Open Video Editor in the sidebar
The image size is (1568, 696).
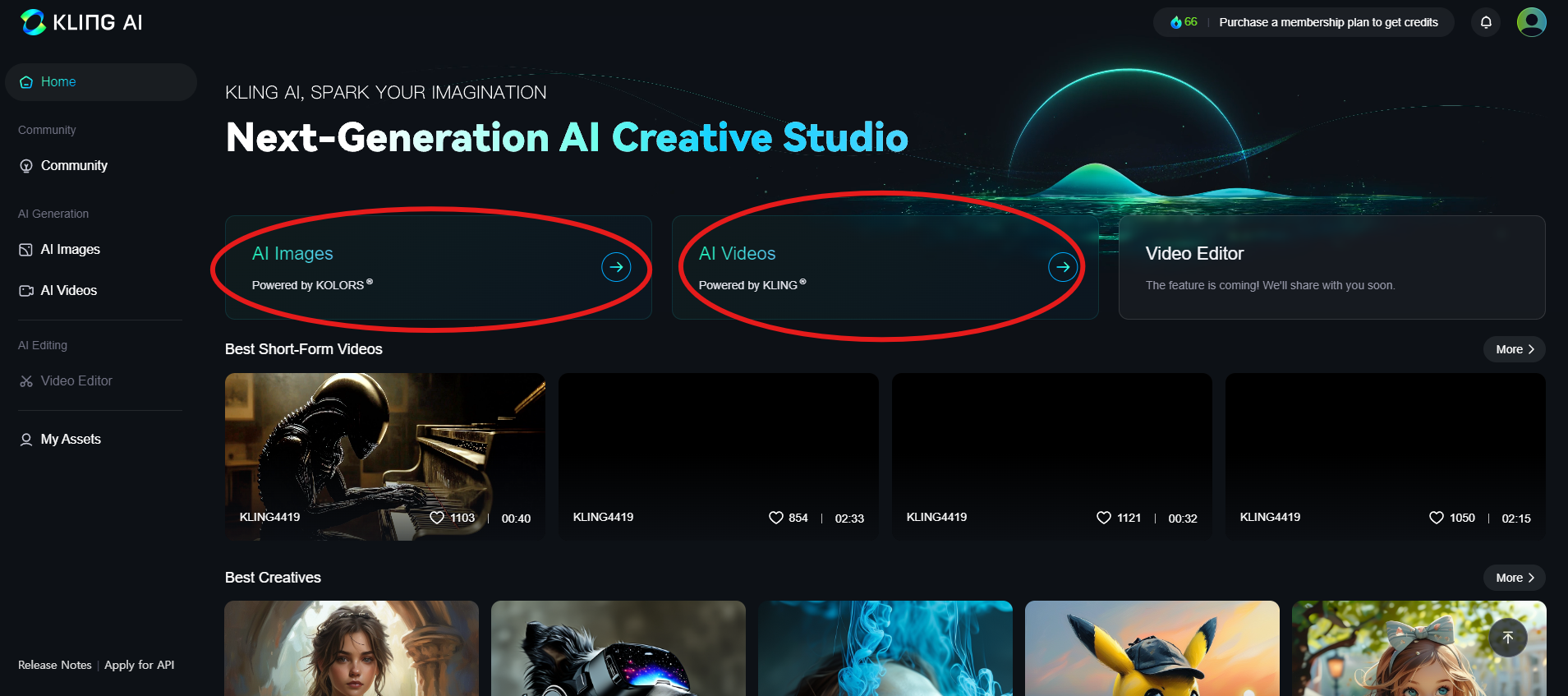pos(101,381)
